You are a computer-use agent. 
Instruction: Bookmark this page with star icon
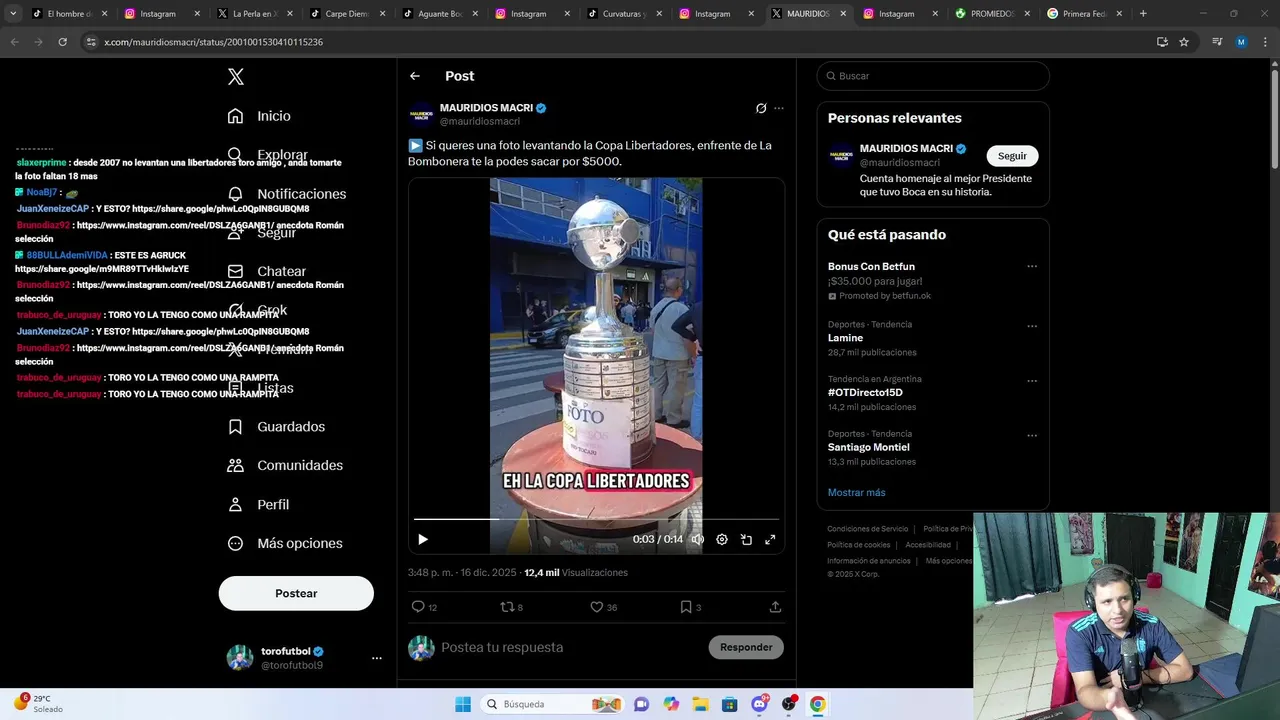1184,42
